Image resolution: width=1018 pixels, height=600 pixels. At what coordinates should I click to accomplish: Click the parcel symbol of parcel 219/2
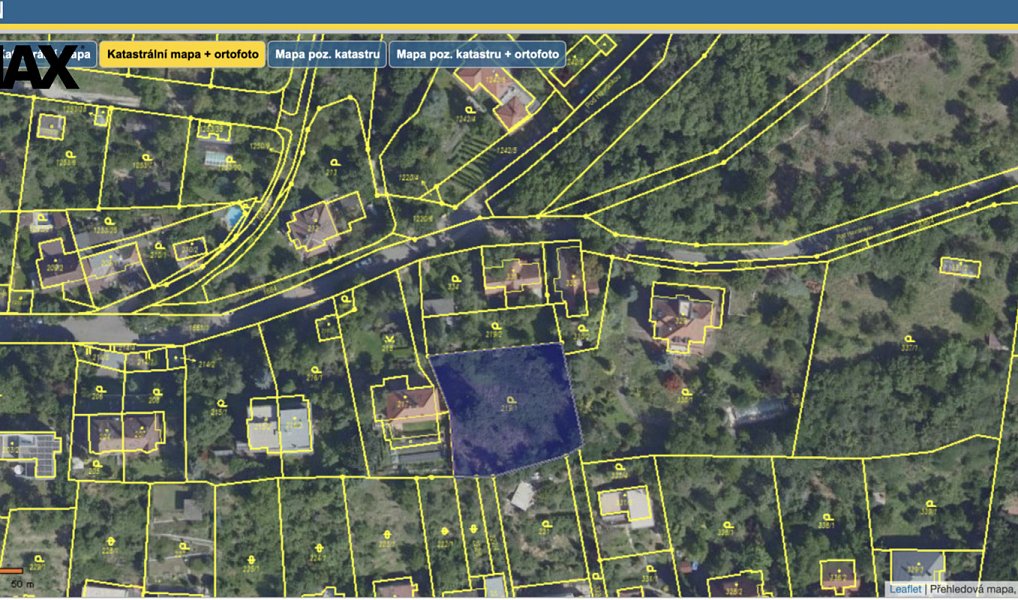495,326
